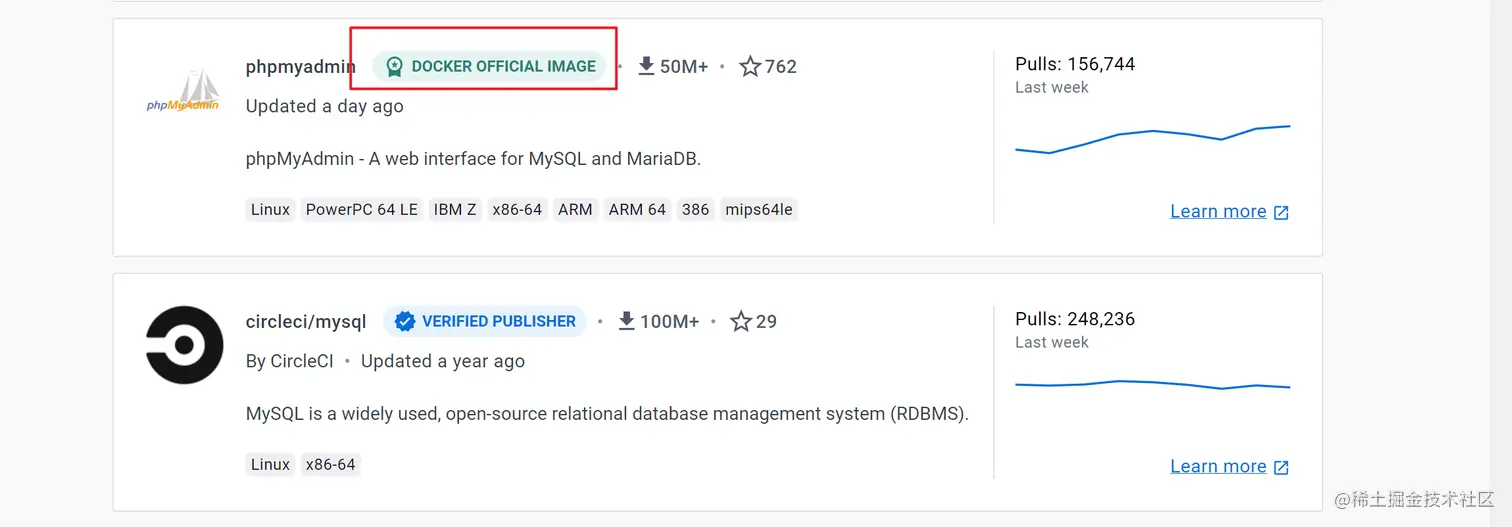Image resolution: width=1512 pixels, height=527 pixels.
Task: Click the star icon next to 29
Action: click(x=741, y=322)
